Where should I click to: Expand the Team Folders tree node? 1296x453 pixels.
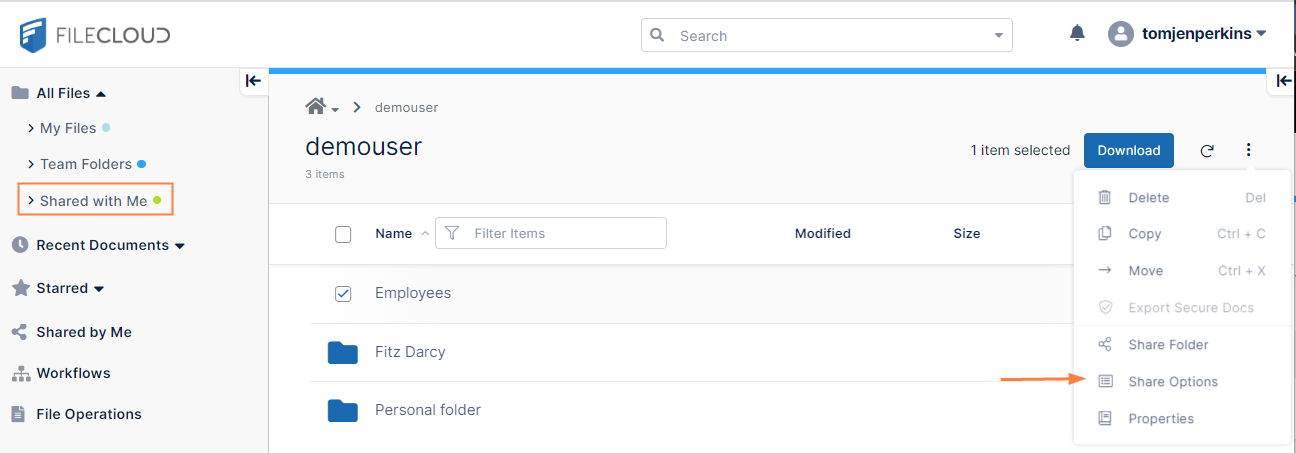click(x=31, y=164)
